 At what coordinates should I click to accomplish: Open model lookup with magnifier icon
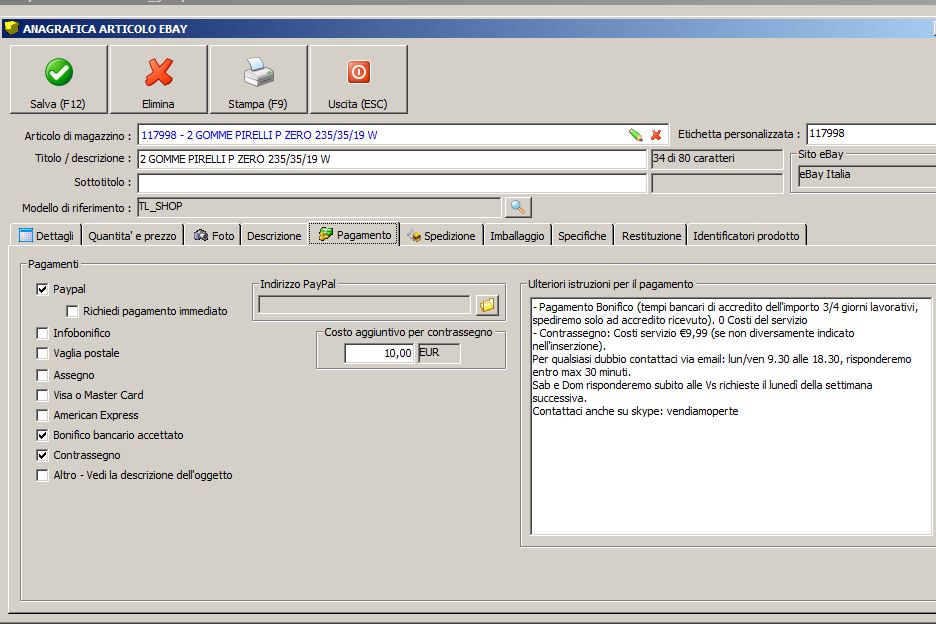(518, 207)
